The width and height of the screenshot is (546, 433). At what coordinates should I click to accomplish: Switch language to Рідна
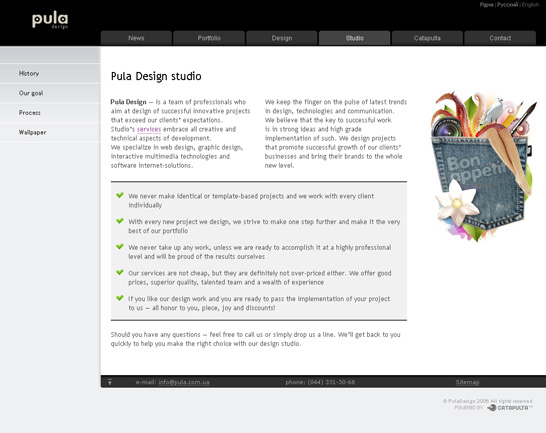coord(486,5)
